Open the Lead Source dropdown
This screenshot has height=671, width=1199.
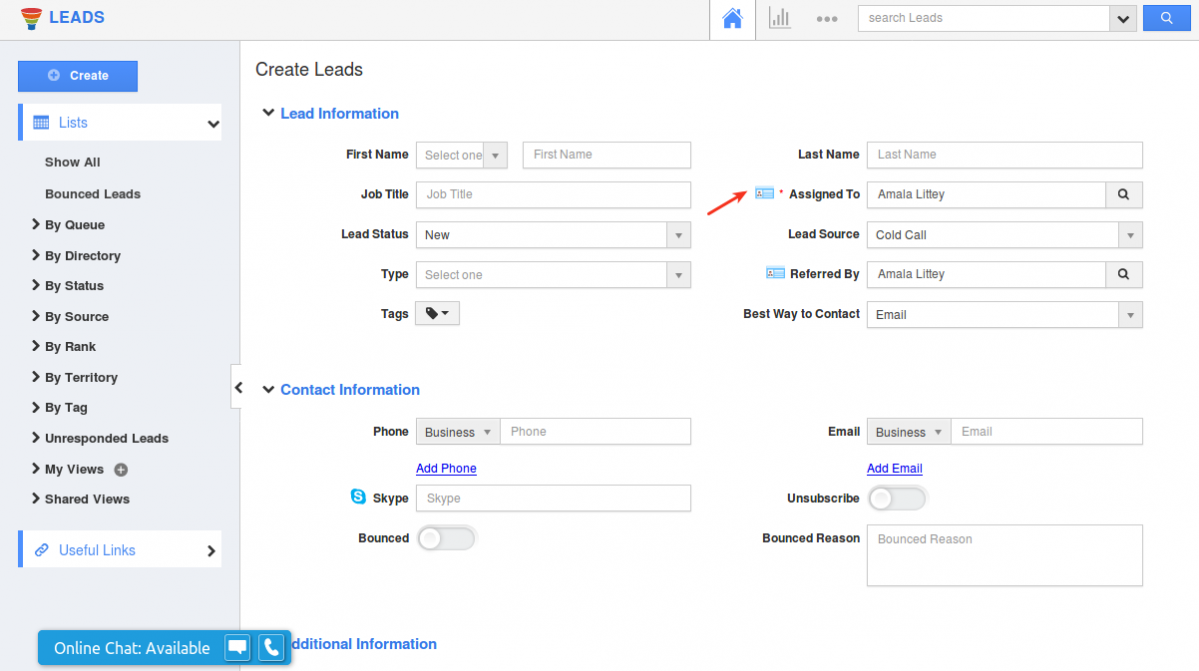pyautogui.click(x=1004, y=235)
